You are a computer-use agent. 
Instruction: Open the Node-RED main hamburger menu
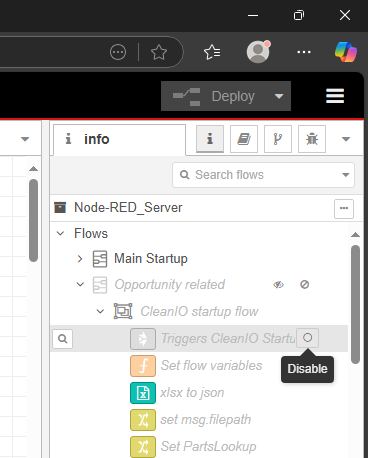pyautogui.click(x=335, y=96)
